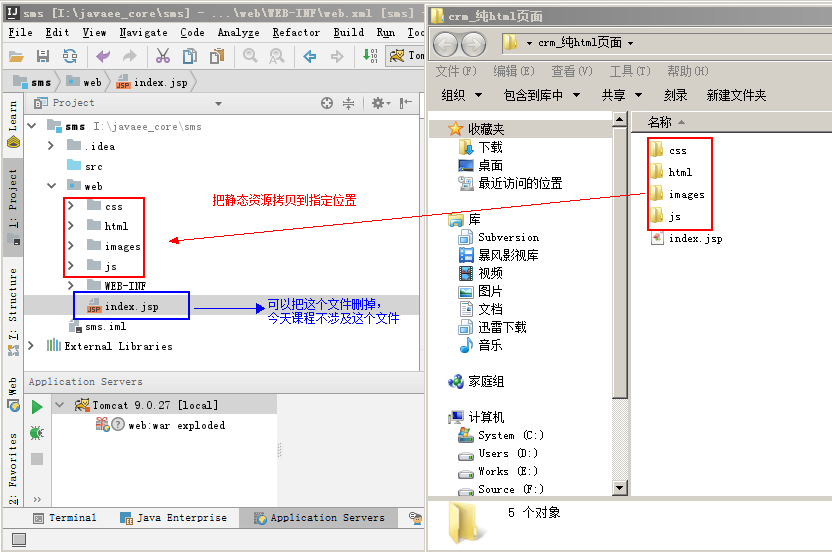This screenshot has height=552, width=832.
Task: Open the Tomcat run configuration selector
Action: (x=406, y=55)
